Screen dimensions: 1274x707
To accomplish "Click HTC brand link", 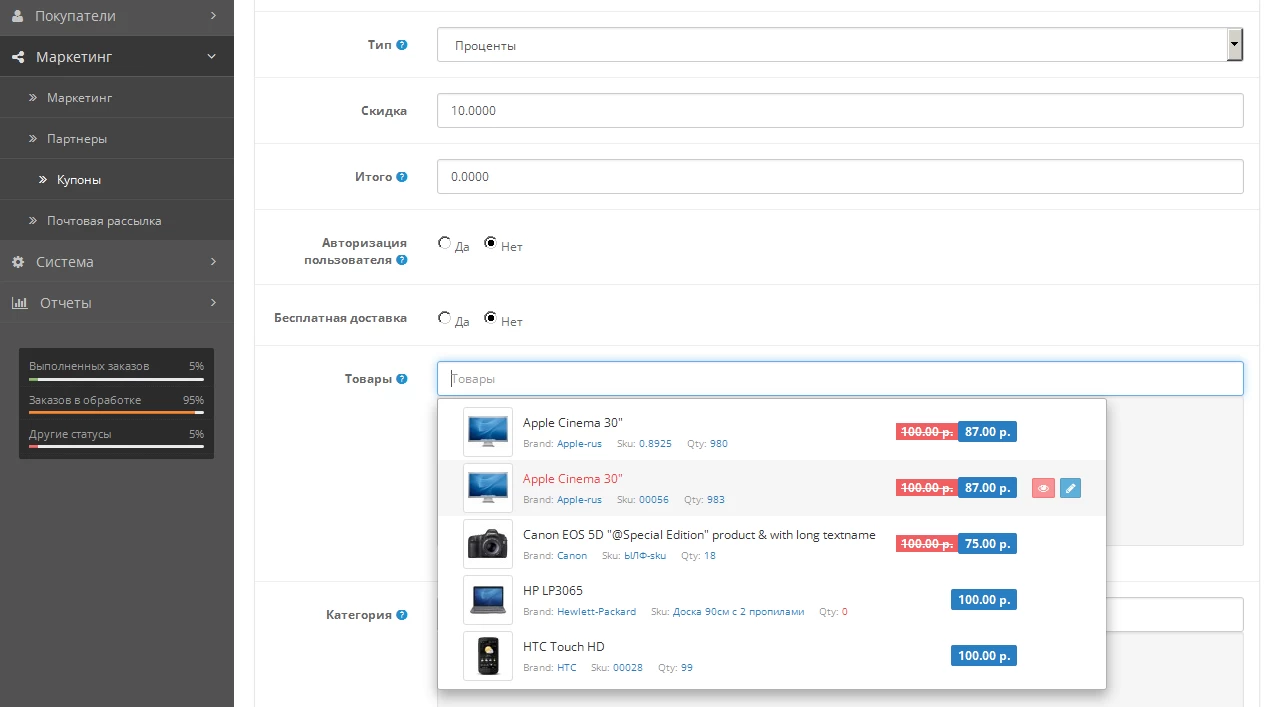I will click(567, 668).
